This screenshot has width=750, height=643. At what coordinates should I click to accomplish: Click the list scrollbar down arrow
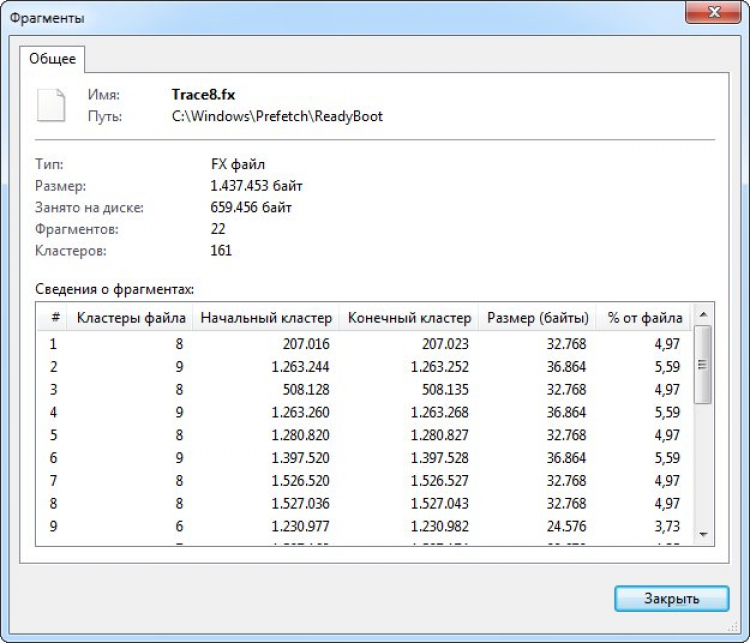click(703, 534)
